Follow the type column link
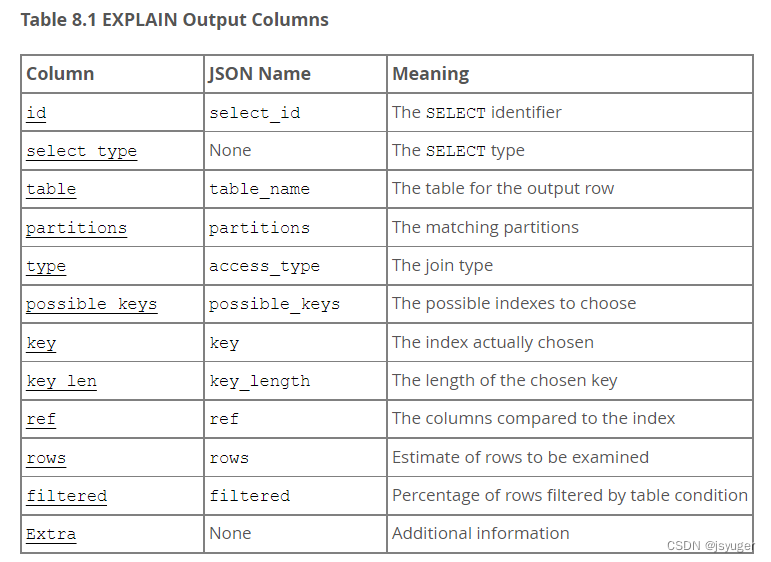The image size is (771, 562). pos(46,266)
